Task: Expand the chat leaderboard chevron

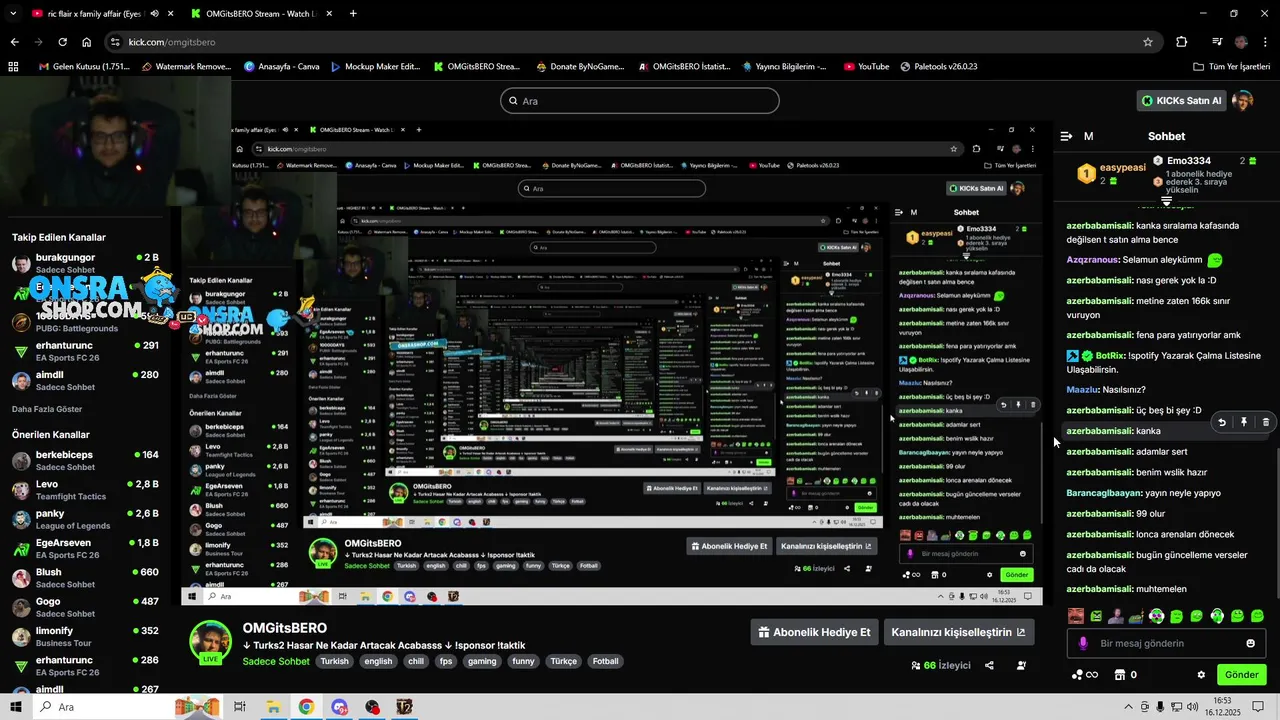Action: click(x=1166, y=201)
